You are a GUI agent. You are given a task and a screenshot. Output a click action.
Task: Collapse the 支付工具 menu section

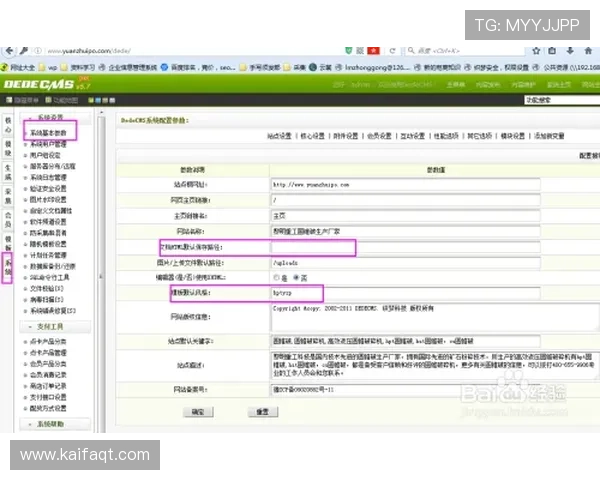pos(55,327)
